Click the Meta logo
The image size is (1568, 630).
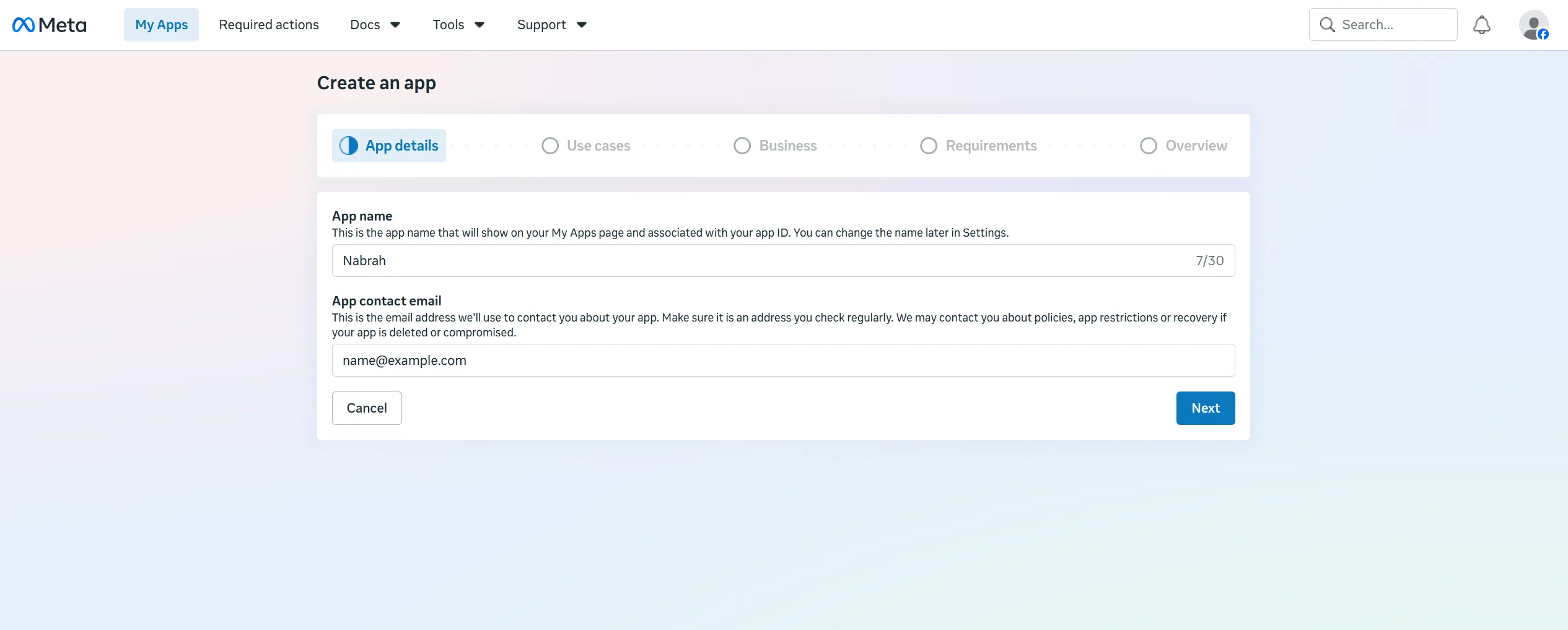click(x=50, y=25)
